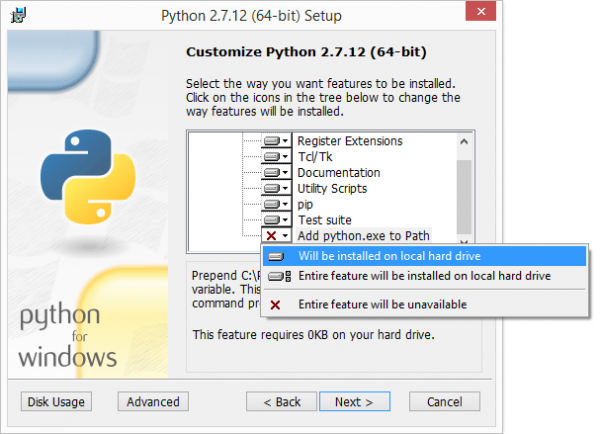
Task: Expand dropdown arrow next to Test suite
Action: click(x=286, y=220)
